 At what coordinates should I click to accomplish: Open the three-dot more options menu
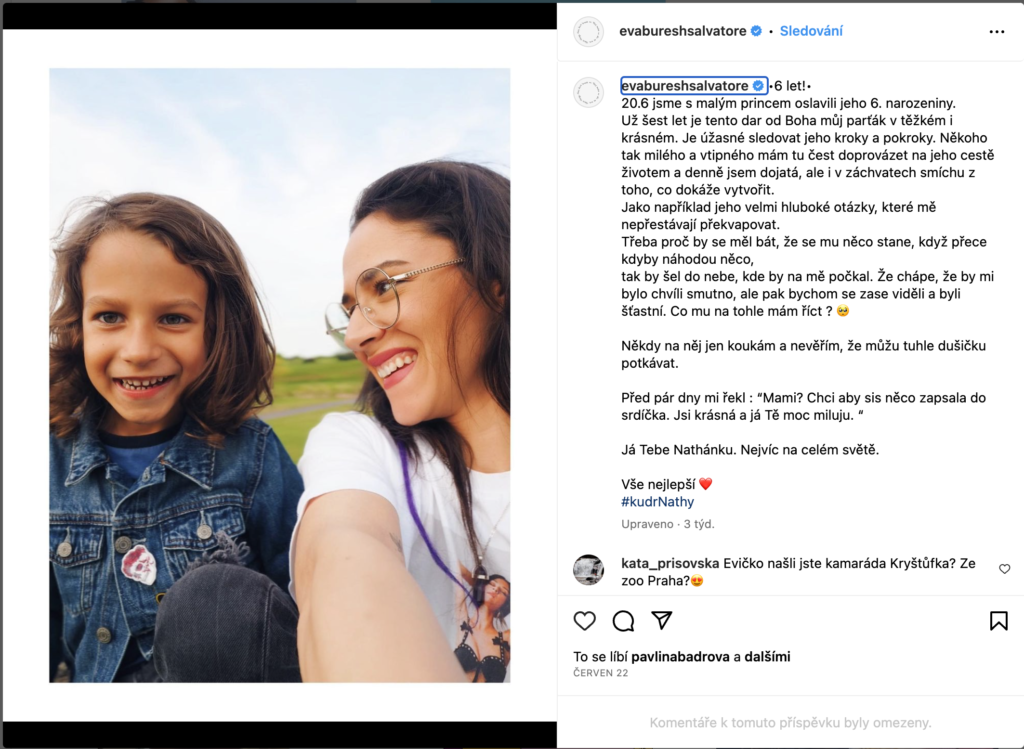[997, 31]
